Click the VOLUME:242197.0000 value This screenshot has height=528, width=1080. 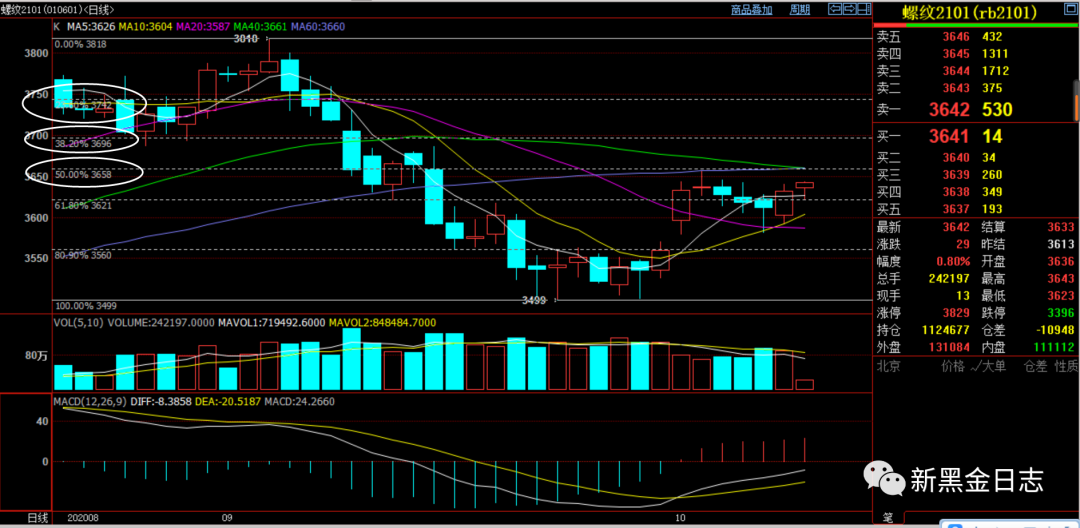[x=161, y=322]
